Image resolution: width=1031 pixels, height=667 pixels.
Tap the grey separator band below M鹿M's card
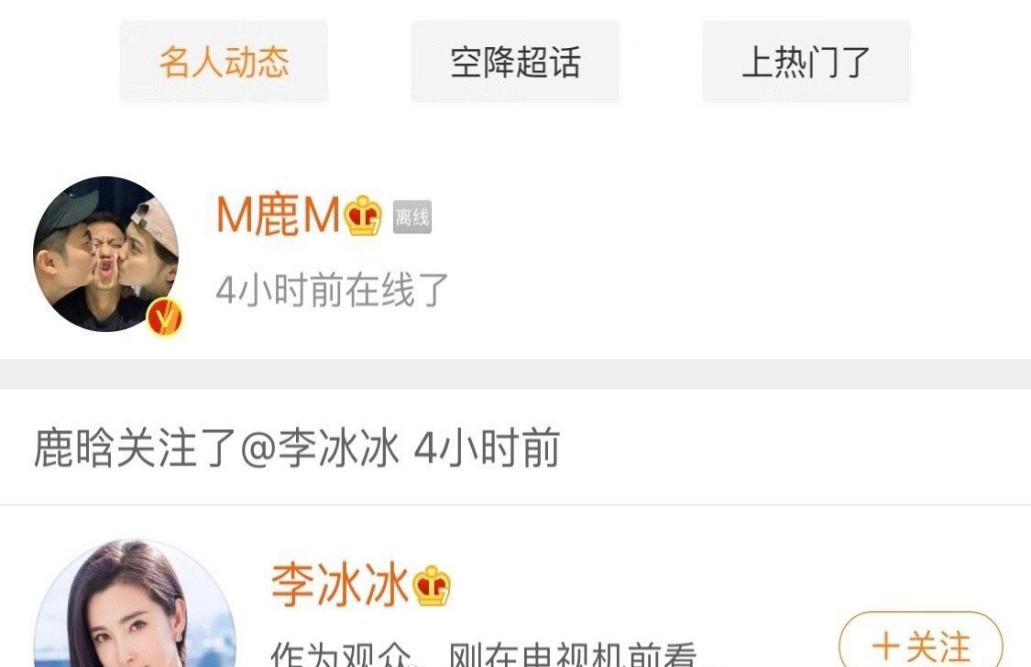click(x=516, y=374)
